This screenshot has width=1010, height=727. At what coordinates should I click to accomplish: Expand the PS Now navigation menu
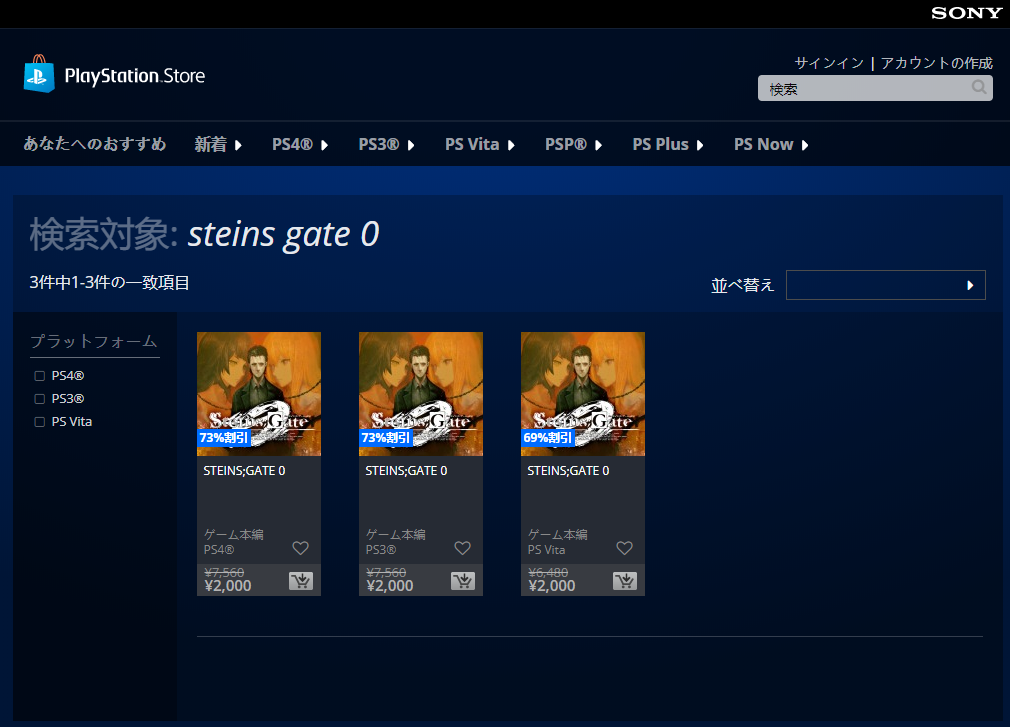pyautogui.click(x=771, y=144)
